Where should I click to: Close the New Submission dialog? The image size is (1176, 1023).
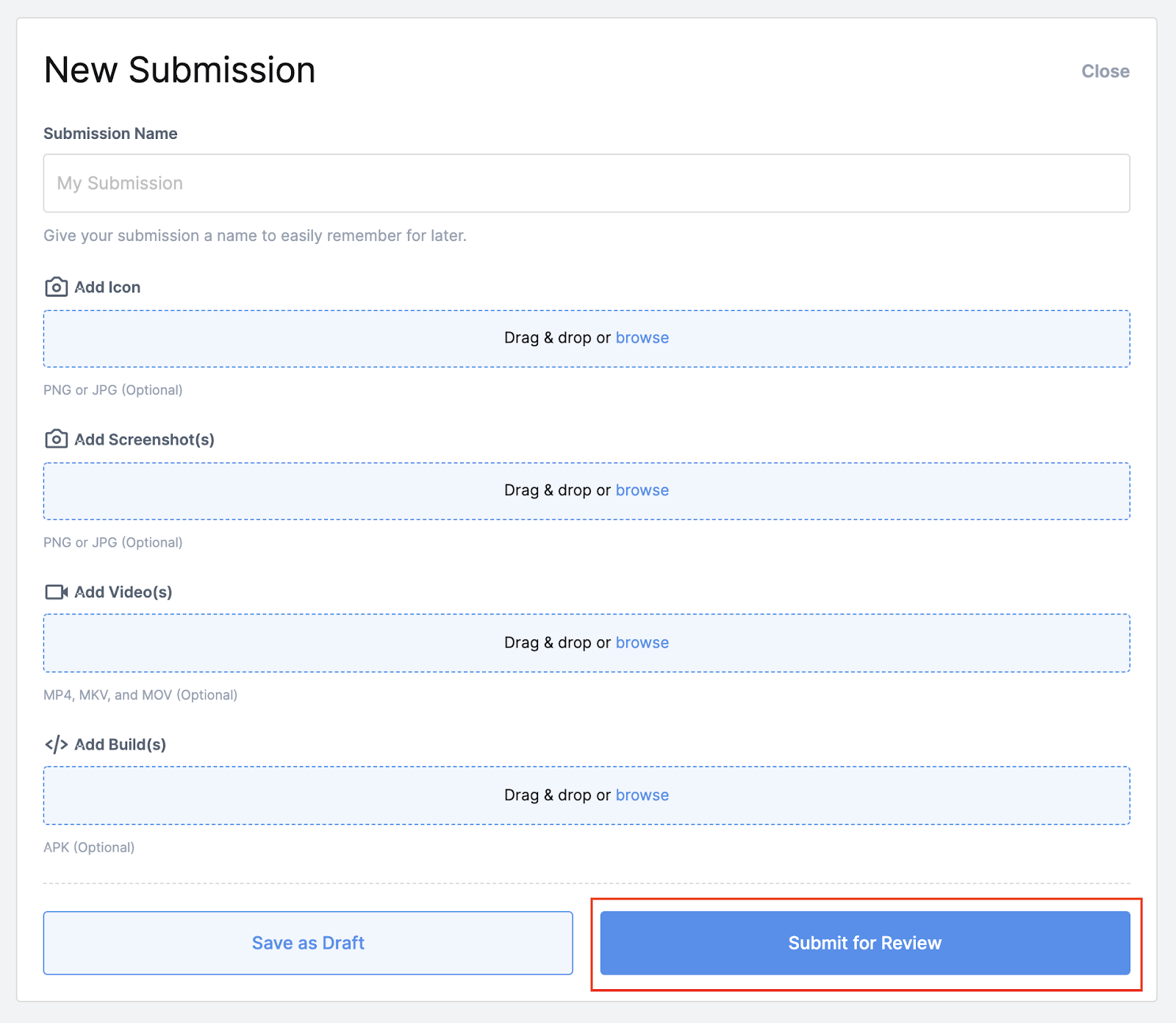[x=1105, y=71]
